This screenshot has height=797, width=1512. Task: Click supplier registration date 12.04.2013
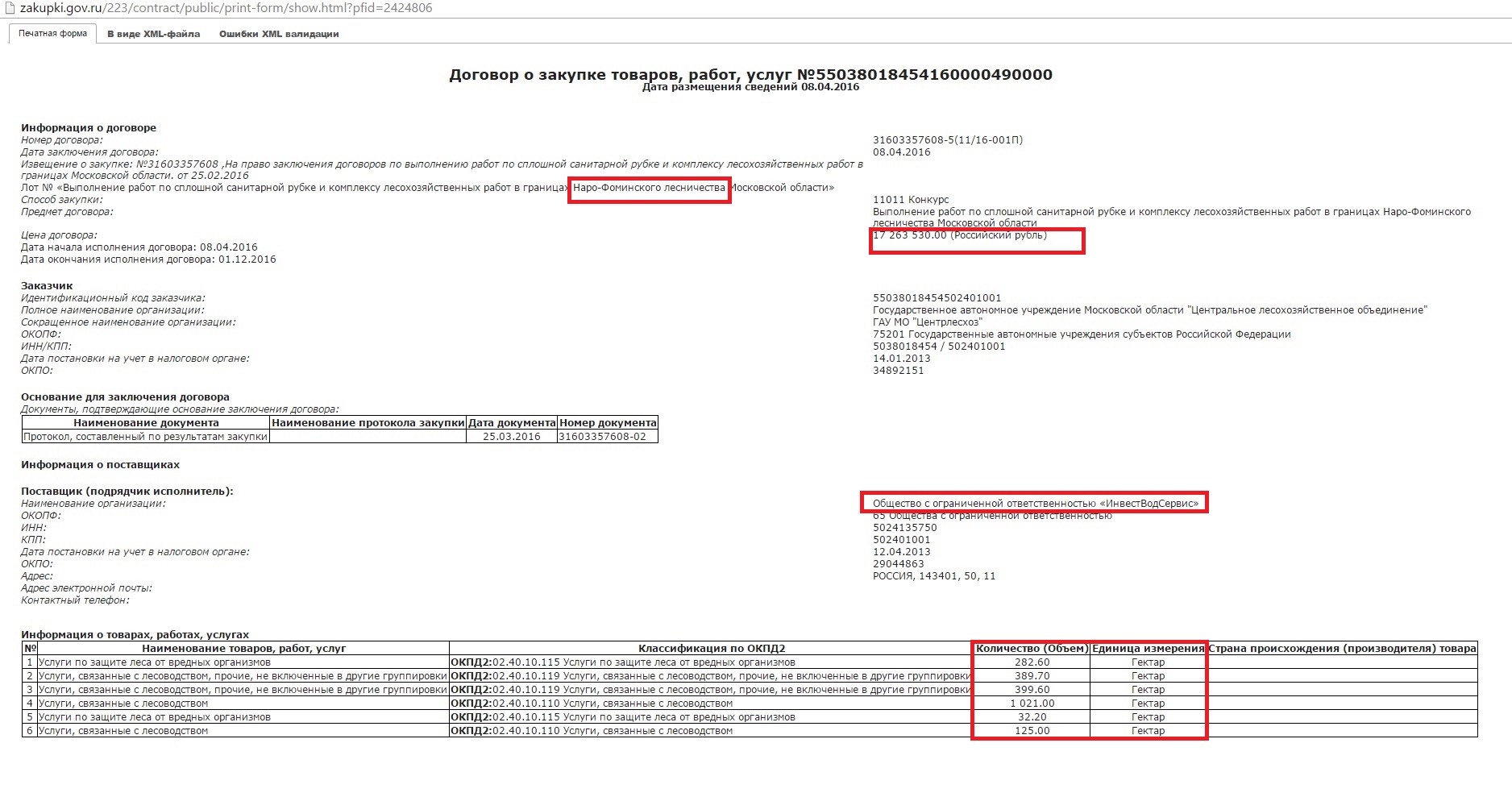coord(902,551)
